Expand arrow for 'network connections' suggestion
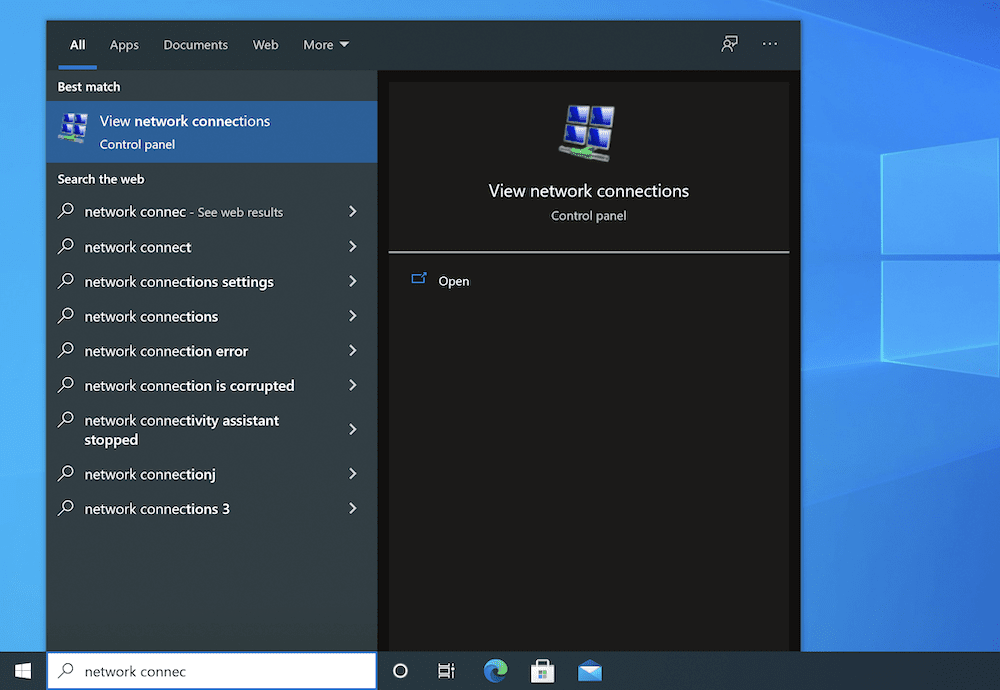This screenshot has height=690, width=1000. [x=353, y=316]
